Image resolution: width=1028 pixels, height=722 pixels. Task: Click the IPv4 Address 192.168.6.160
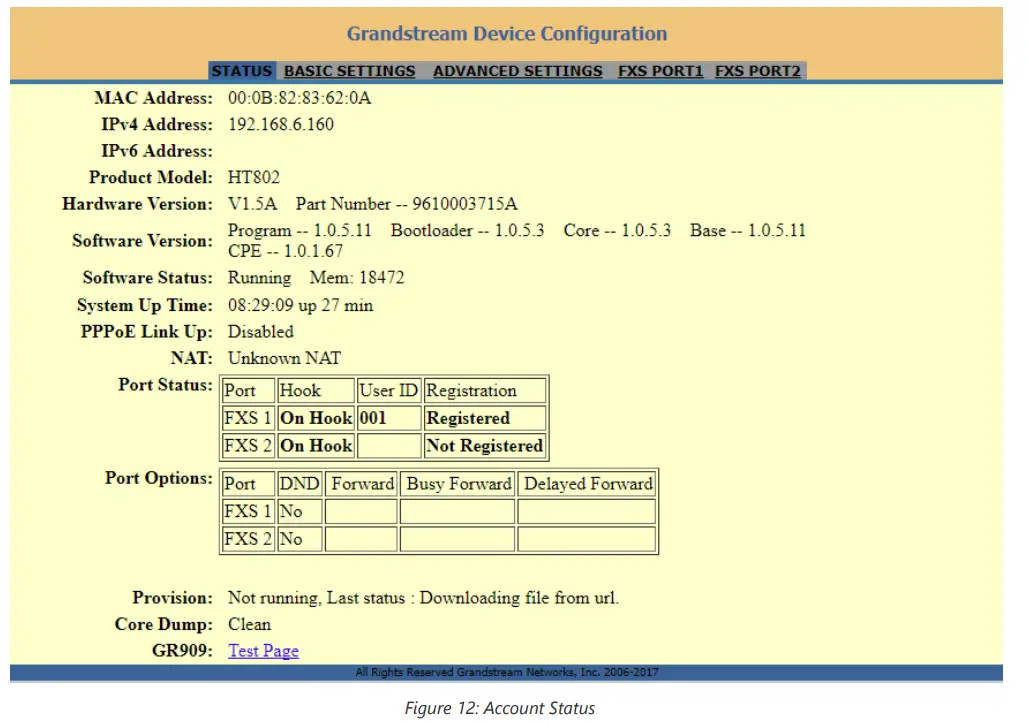pos(288,125)
